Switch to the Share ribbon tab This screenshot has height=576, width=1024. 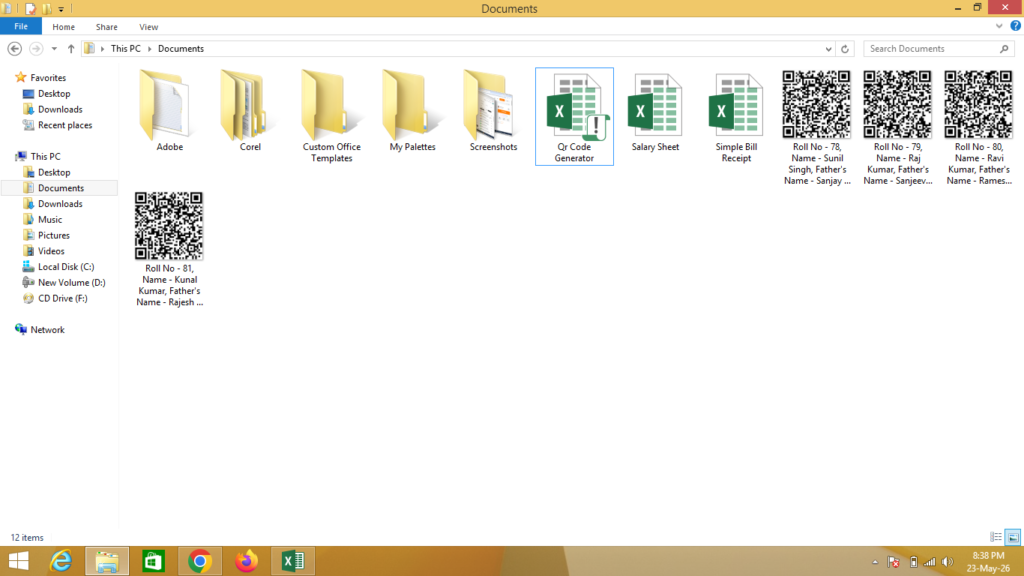pos(106,27)
